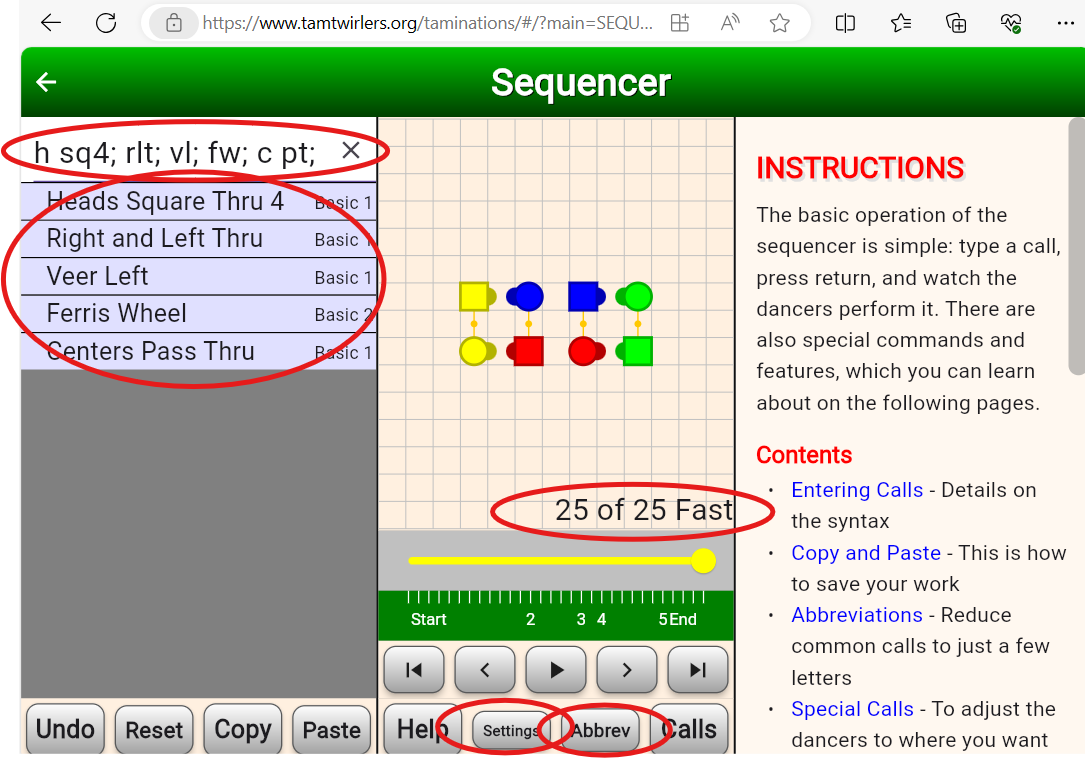Click the red circle dancer

pyautogui.click(x=583, y=351)
